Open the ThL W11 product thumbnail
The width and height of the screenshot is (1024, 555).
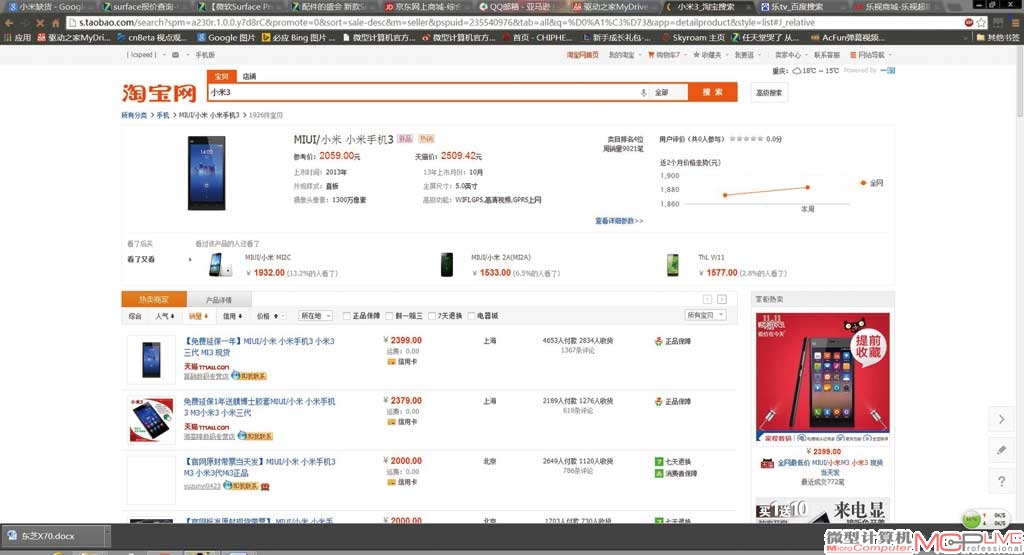pos(673,264)
